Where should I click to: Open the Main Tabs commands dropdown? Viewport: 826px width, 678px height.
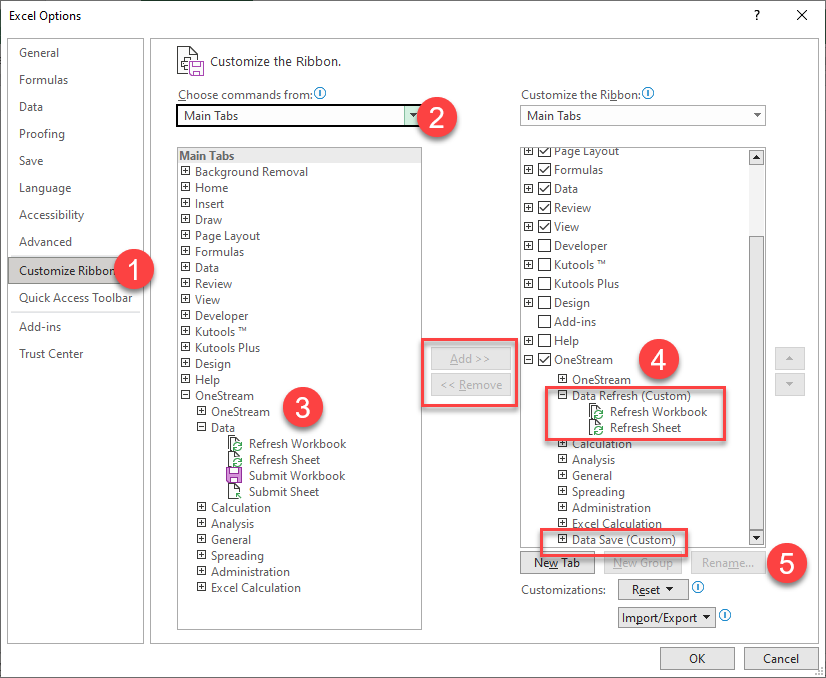(x=414, y=115)
